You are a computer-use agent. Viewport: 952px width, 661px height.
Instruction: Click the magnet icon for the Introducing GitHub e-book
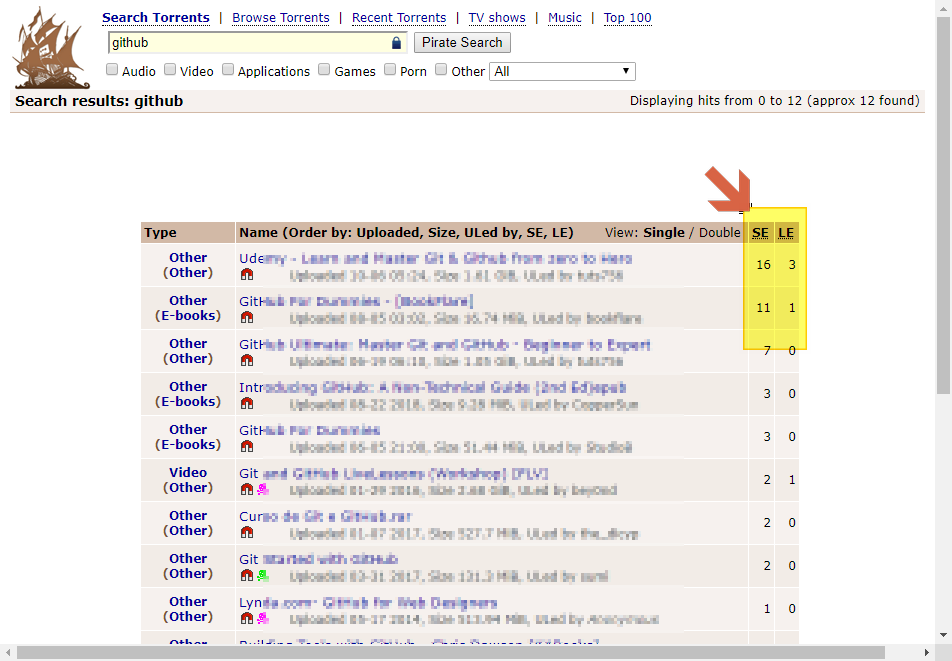(246, 404)
